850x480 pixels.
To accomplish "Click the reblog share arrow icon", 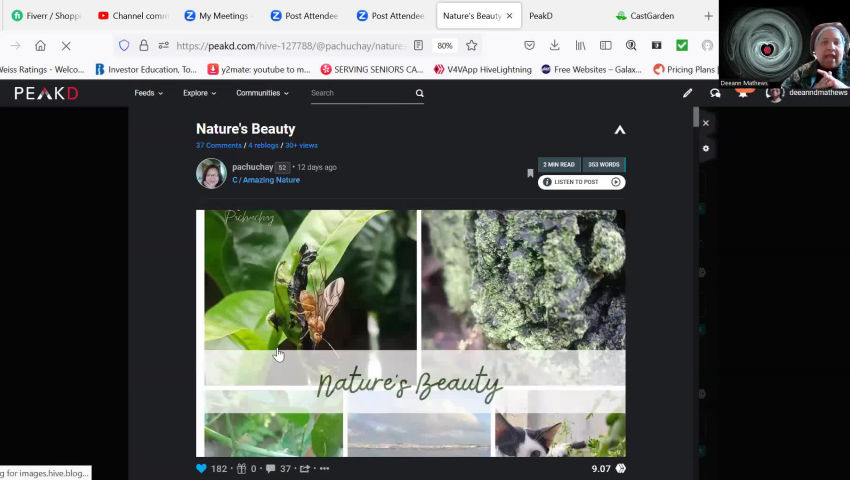I will pos(305,469).
